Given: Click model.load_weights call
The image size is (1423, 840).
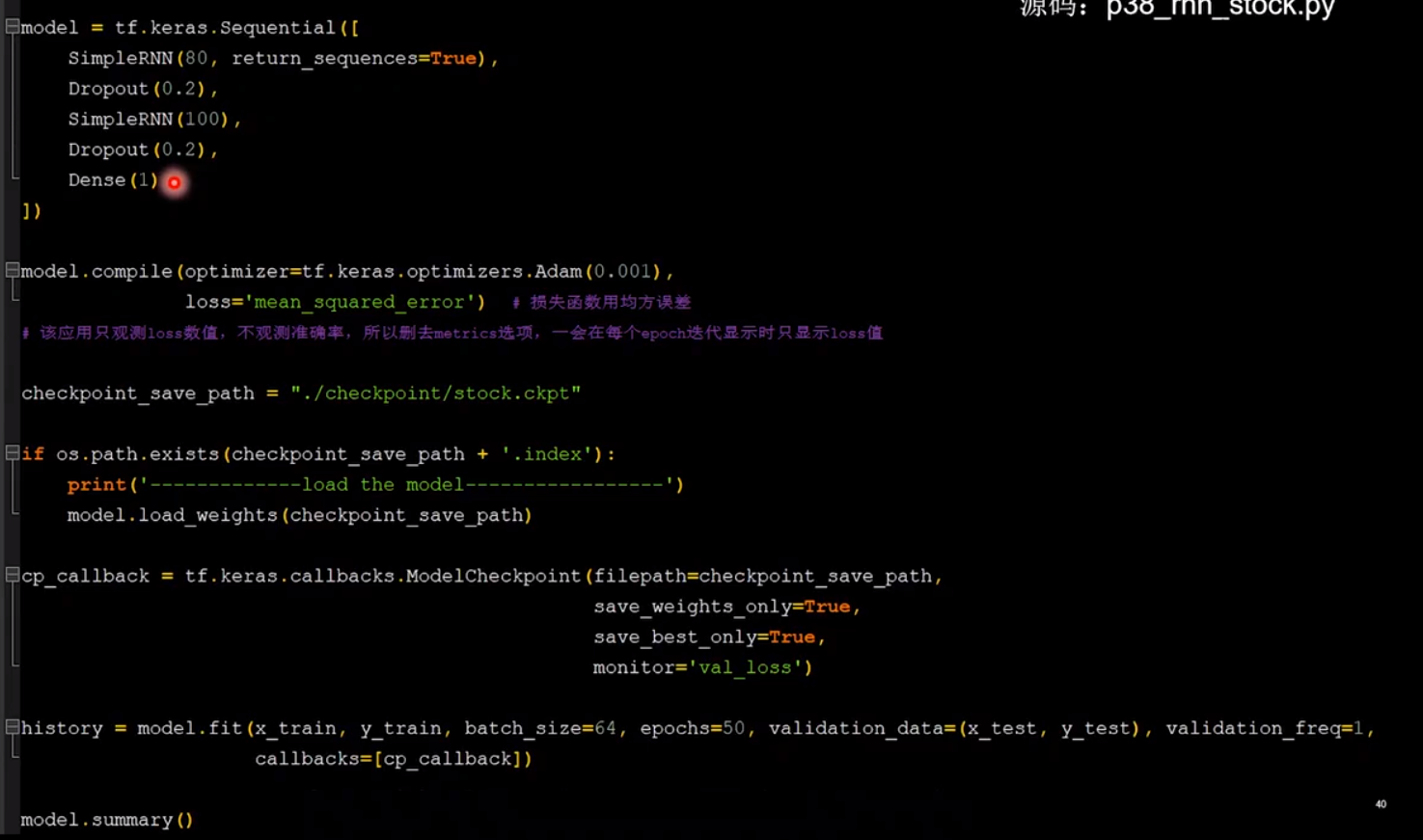Looking at the screenshot, I should pyautogui.click(x=173, y=516).
